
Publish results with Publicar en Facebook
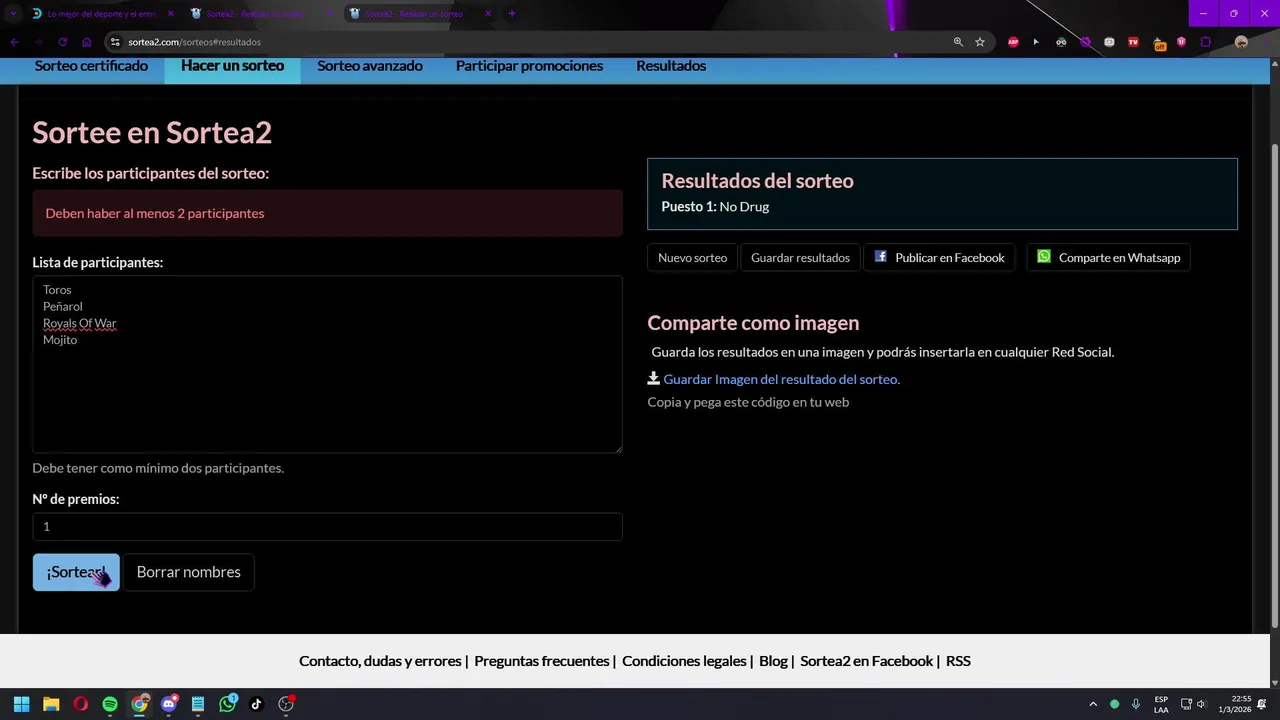939,258
